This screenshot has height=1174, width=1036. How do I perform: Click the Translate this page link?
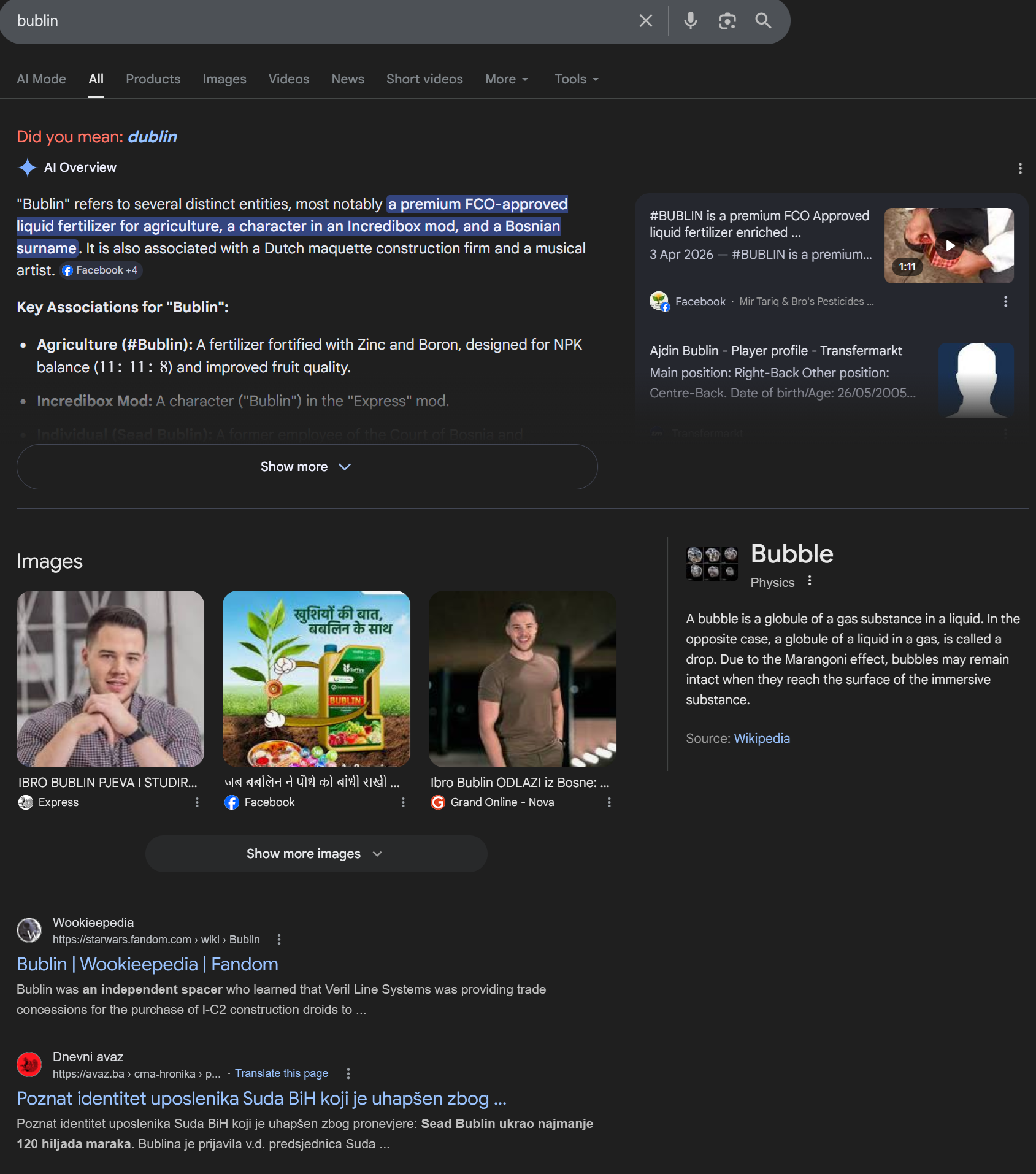(x=282, y=1073)
